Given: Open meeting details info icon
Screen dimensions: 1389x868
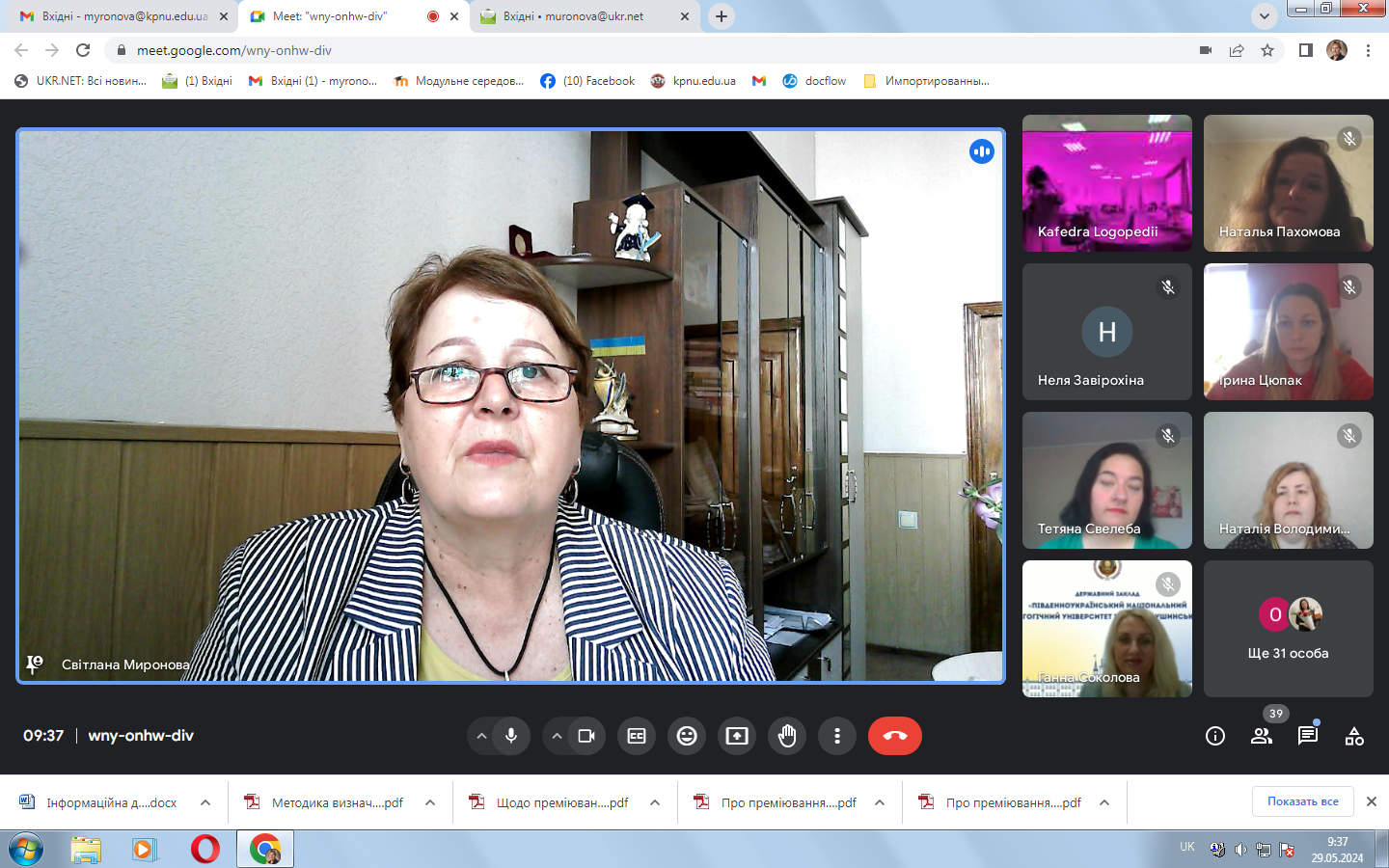Looking at the screenshot, I should coord(1215,736).
